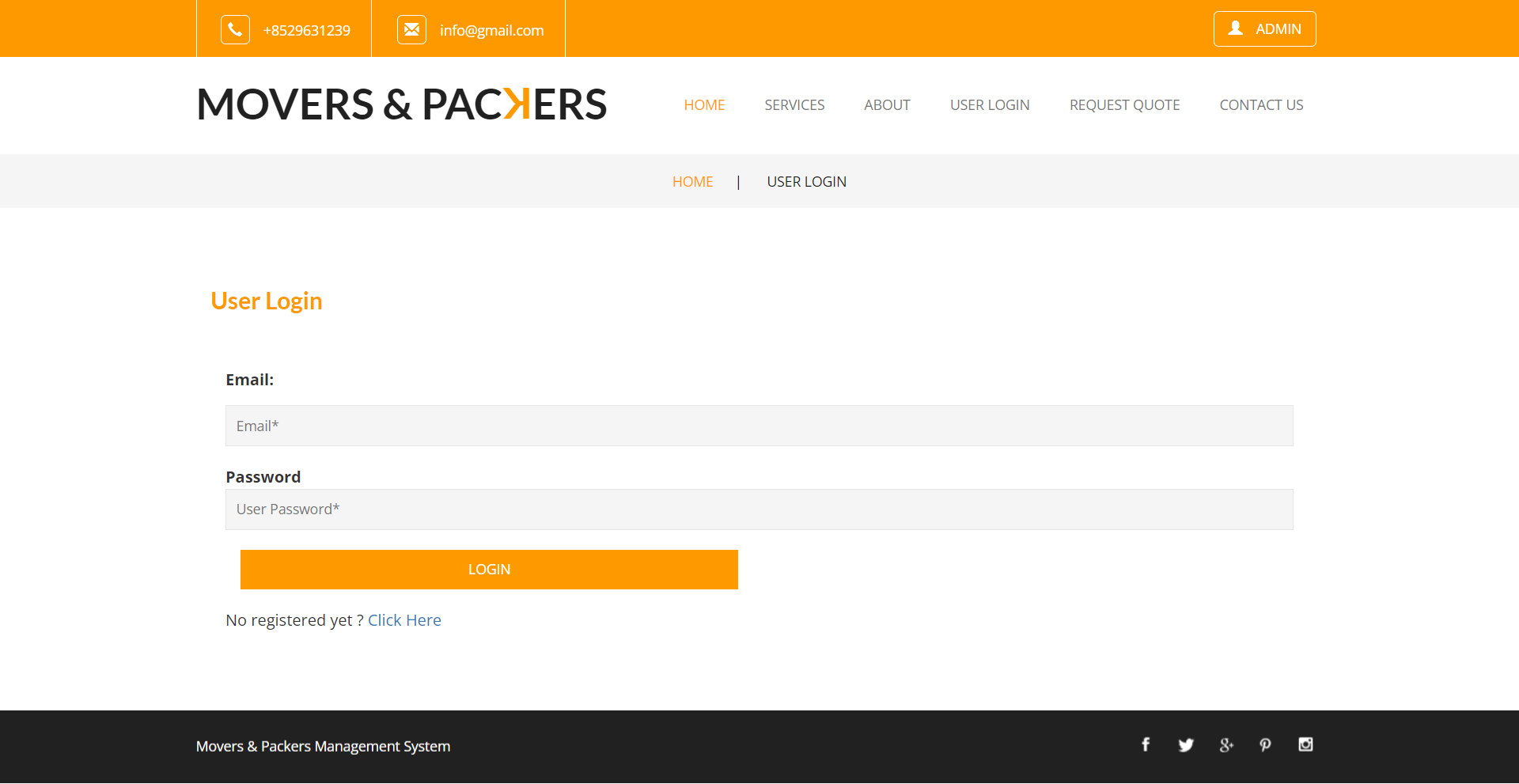Click the Google+ icon in the footer

[x=1226, y=744]
